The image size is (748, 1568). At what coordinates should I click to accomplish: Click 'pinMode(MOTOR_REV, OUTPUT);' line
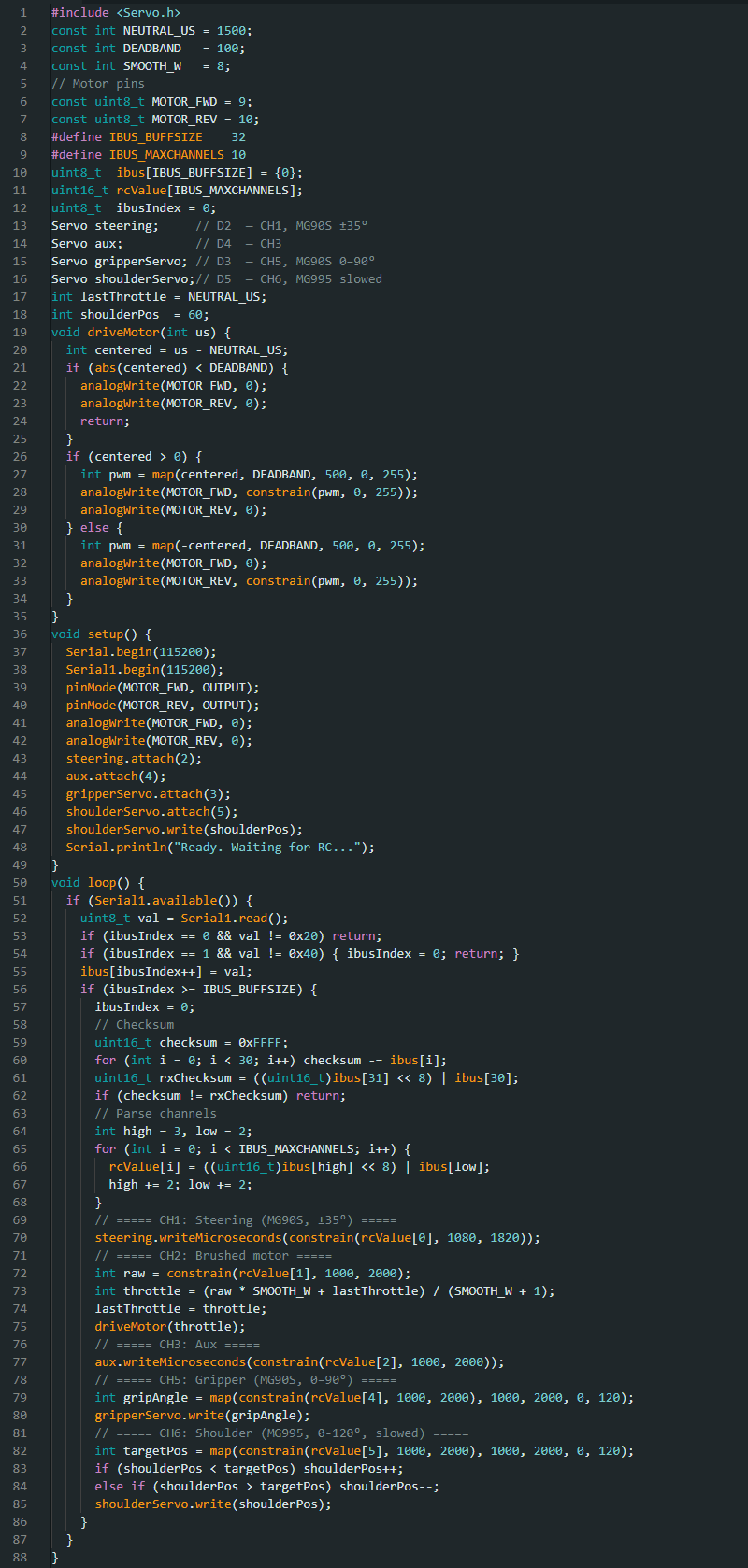point(163,706)
